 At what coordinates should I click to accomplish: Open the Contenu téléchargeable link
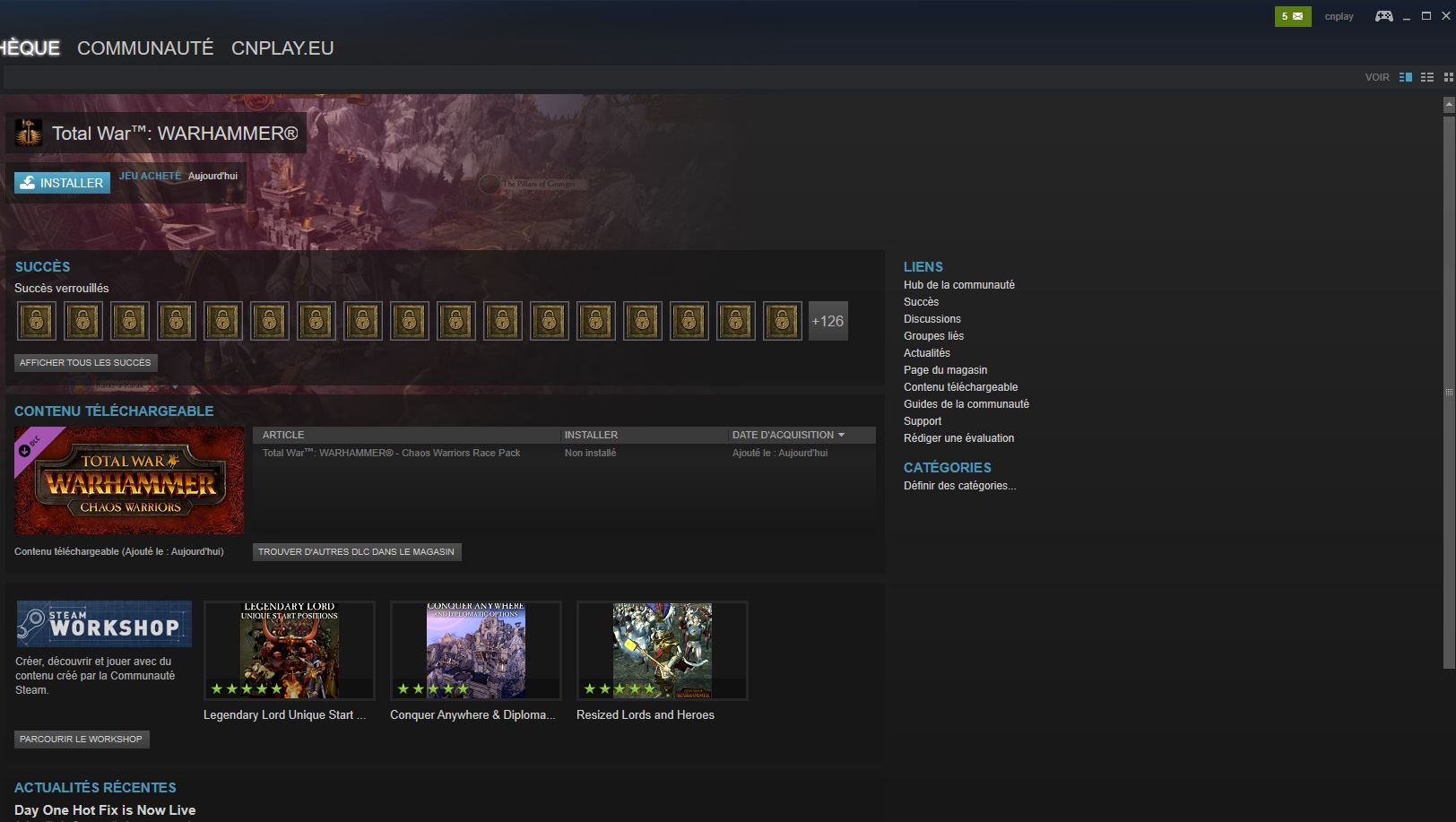(960, 387)
